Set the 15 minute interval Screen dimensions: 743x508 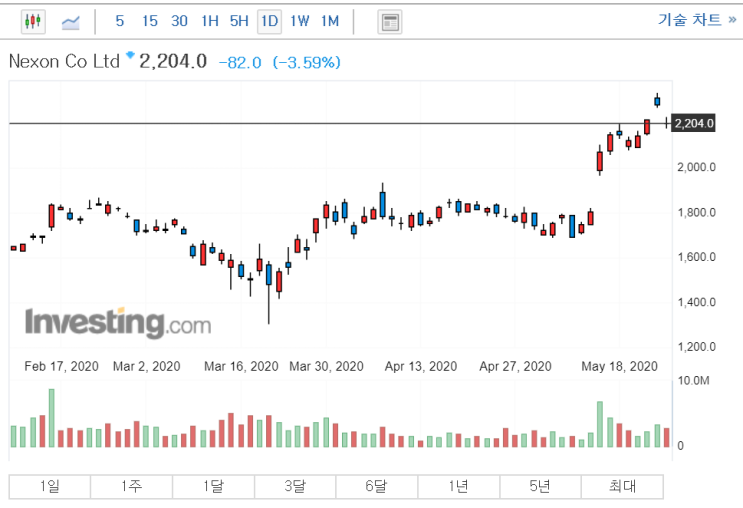pos(150,21)
